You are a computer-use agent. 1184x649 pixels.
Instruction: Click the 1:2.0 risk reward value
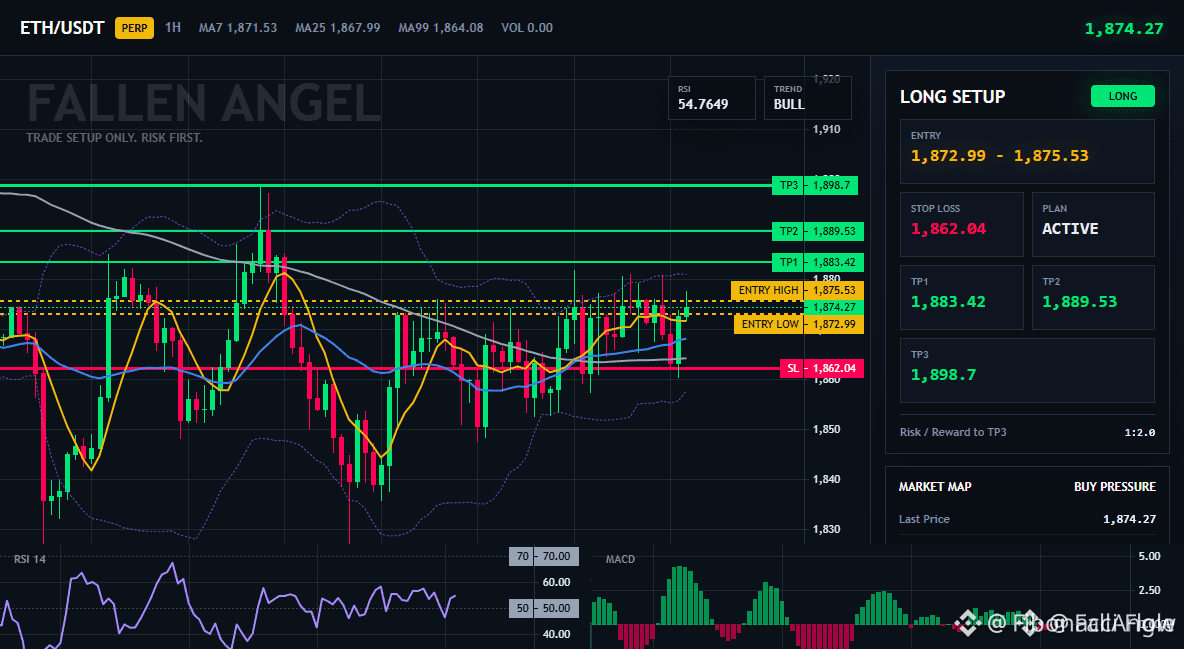tap(1139, 432)
